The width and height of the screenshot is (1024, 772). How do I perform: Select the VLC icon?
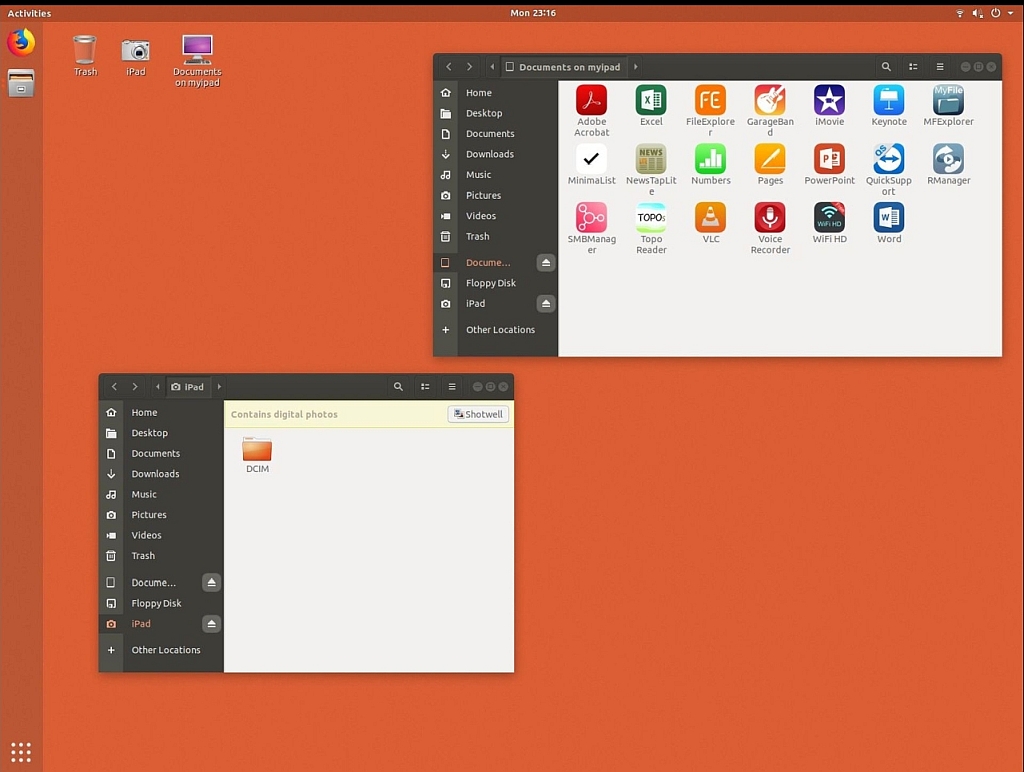click(710, 217)
